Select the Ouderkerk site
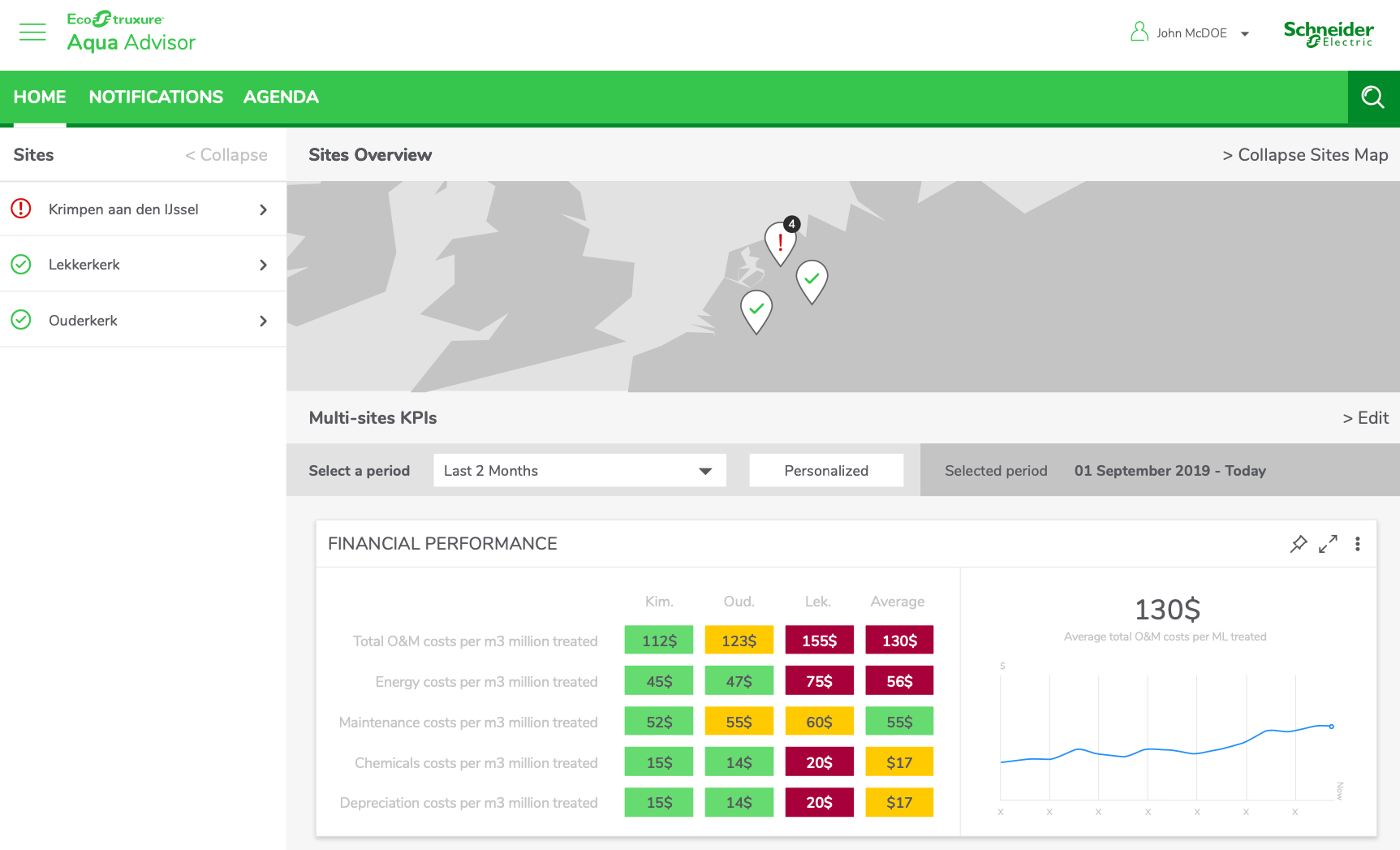This screenshot has height=850, width=1400. pos(143,321)
